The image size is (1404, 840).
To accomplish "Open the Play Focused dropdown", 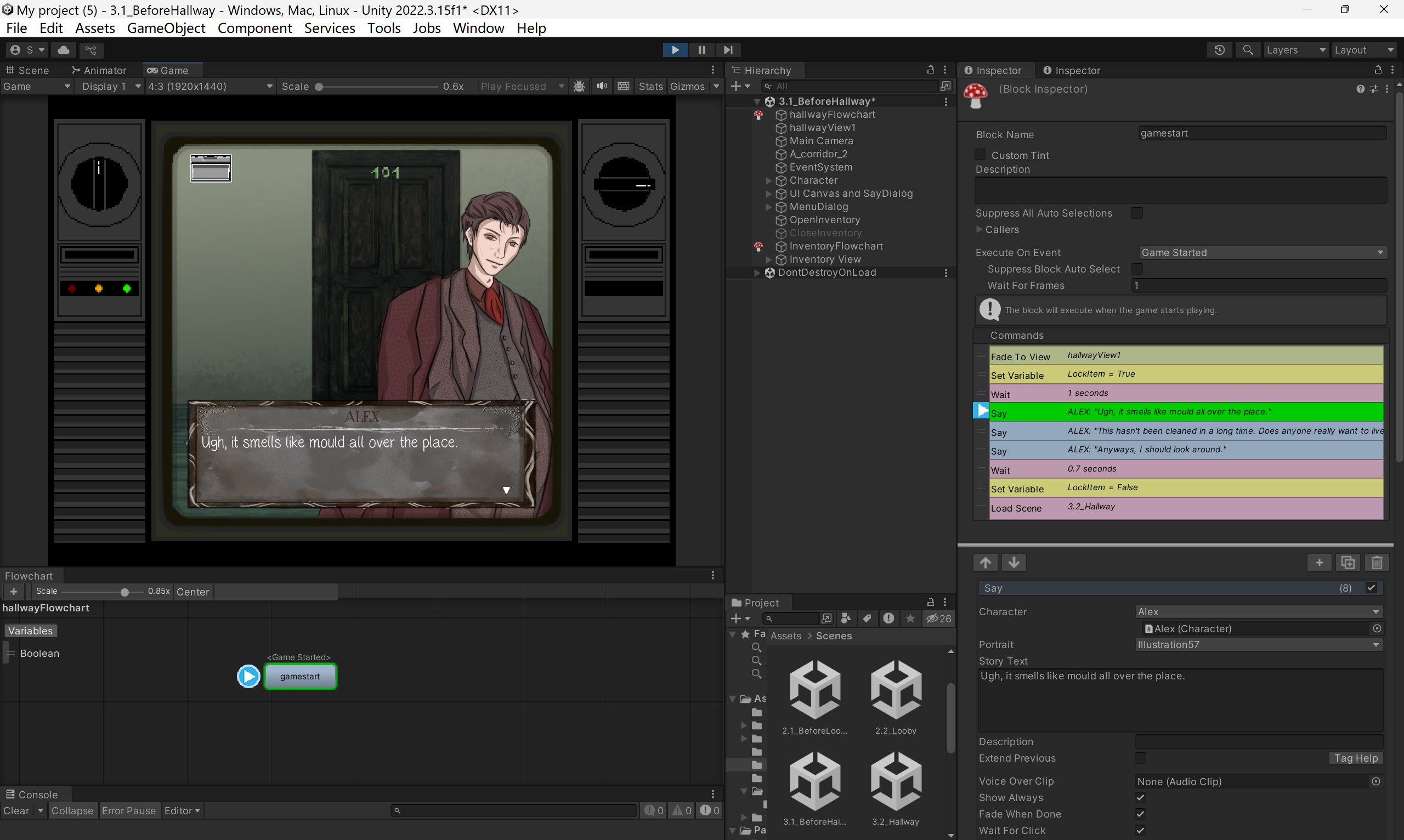I will point(522,86).
